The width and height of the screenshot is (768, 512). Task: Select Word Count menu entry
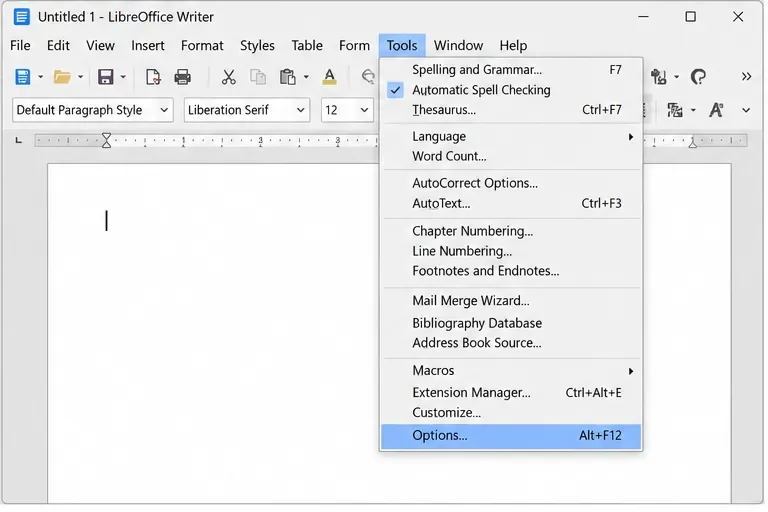pos(510,156)
